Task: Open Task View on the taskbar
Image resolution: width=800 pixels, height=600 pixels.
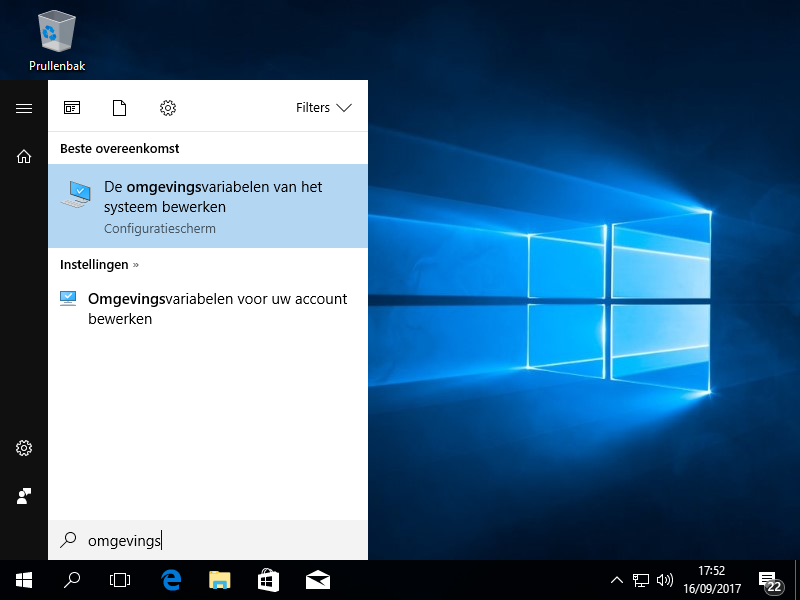Action: click(120, 580)
